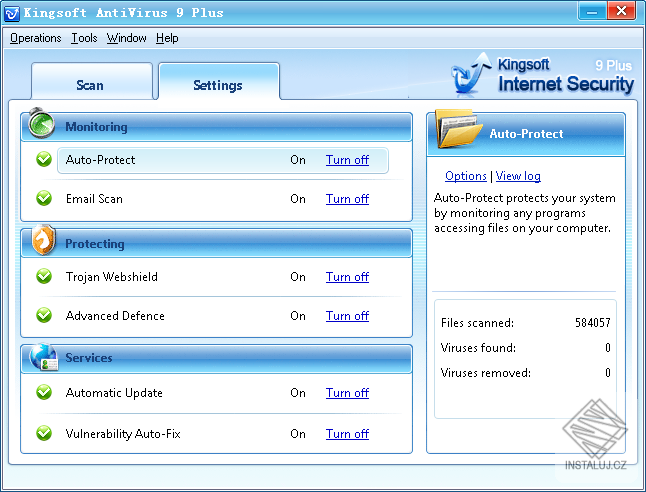This screenshot has width=646, height=492.
Task: Open the Window menu
Action: [126, 38]
